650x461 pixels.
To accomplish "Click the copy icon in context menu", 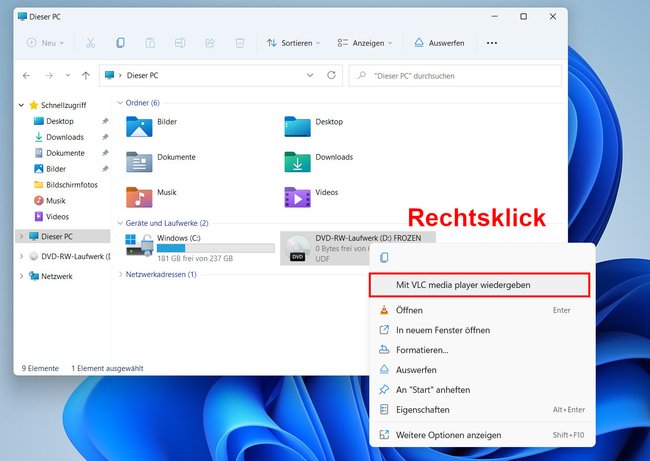I will 384,257.
